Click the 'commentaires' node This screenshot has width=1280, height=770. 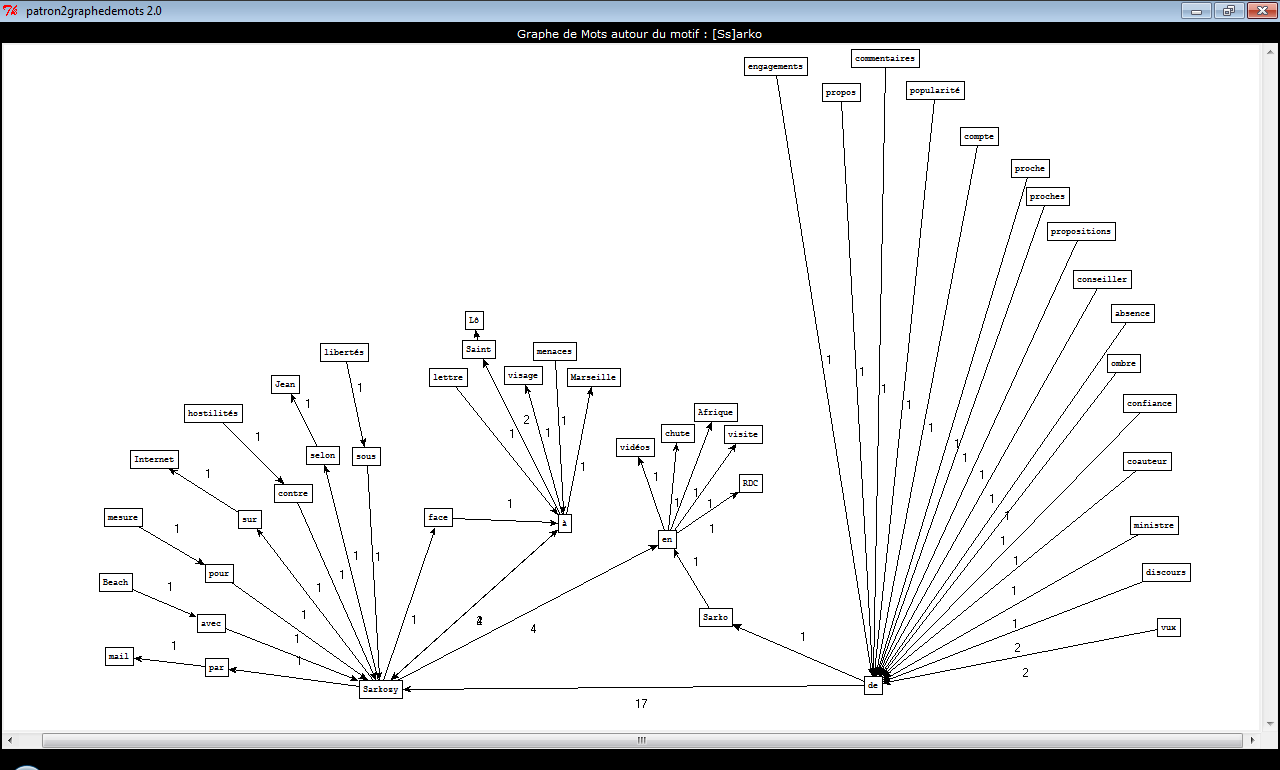(x=885, y=58)
